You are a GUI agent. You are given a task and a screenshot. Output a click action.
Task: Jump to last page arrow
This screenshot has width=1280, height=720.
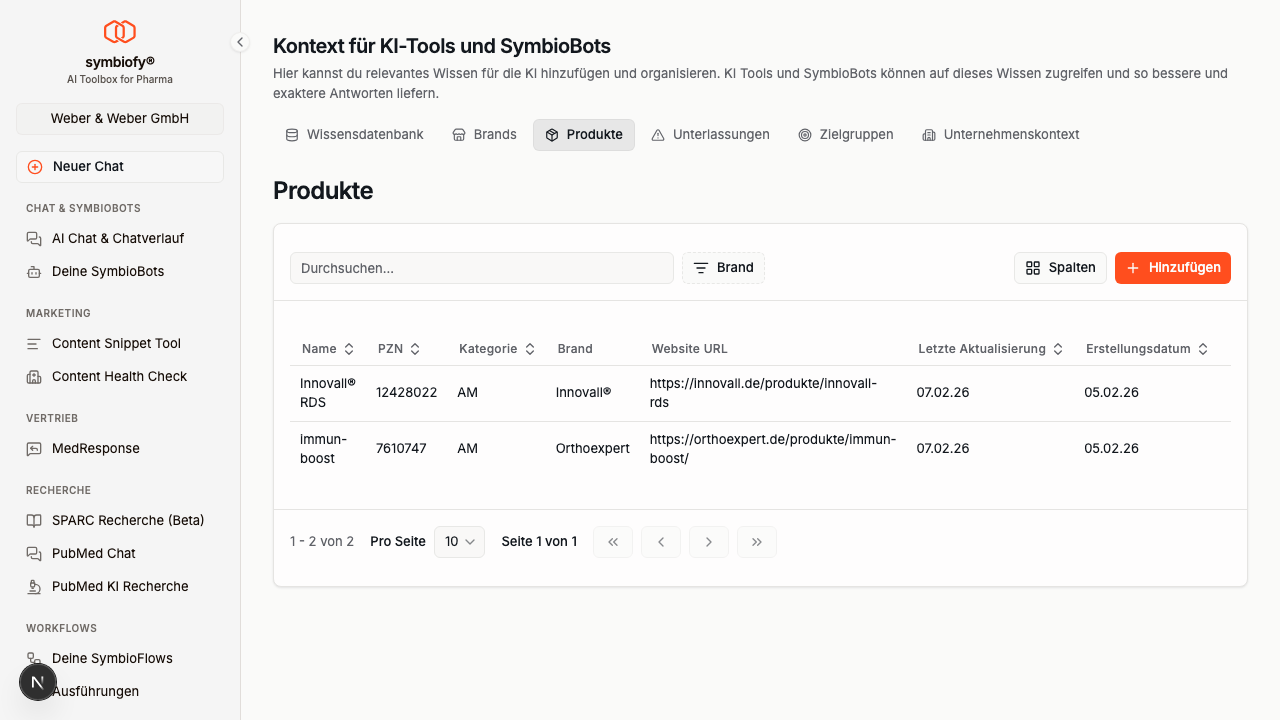(x=757, y=542)
